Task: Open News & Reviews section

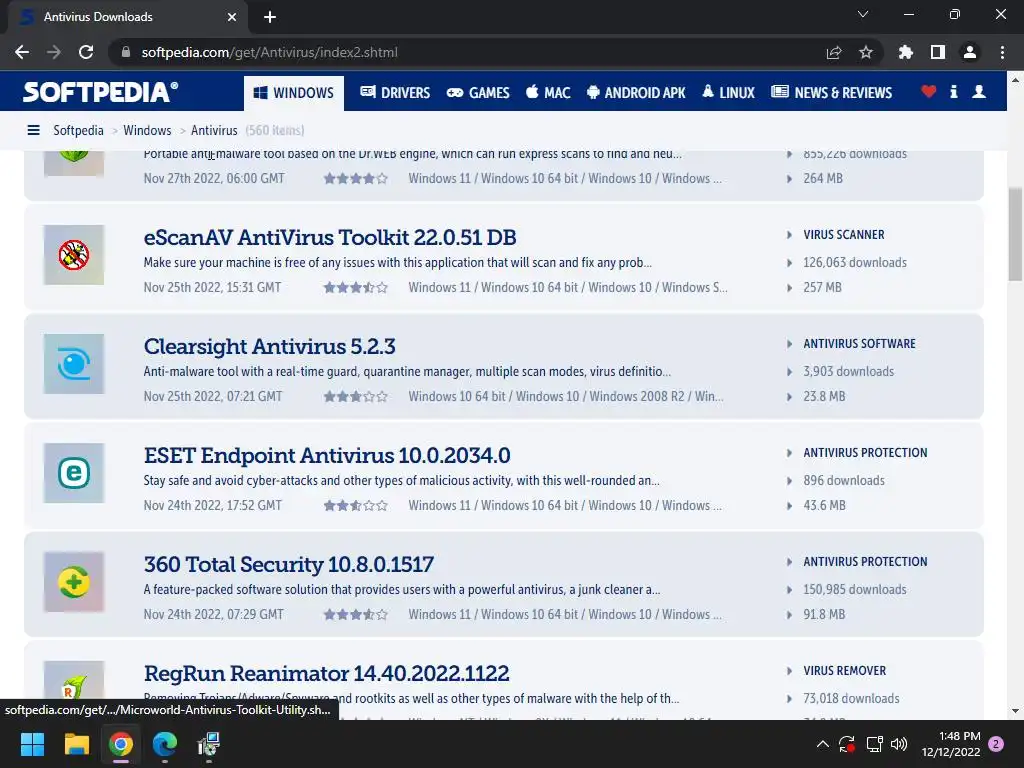Action: pyautogui.click(x=831, y=93)
